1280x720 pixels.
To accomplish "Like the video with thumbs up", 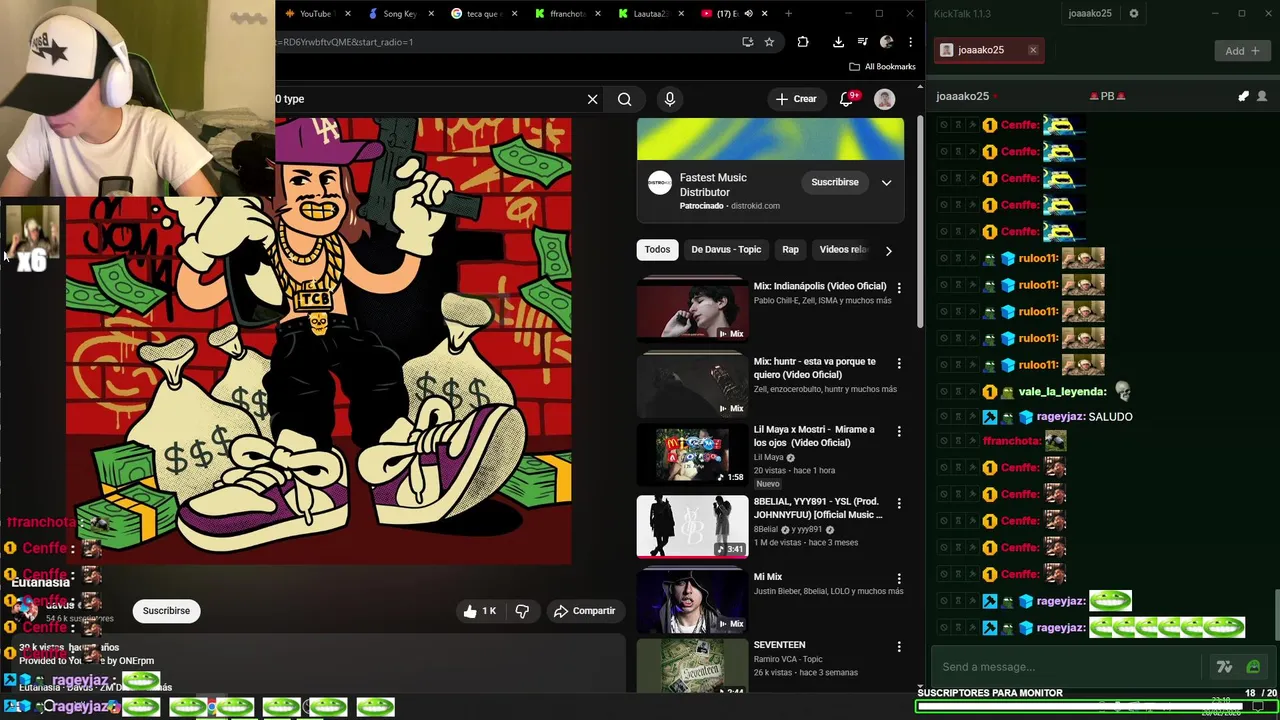I will click(480, 611).
